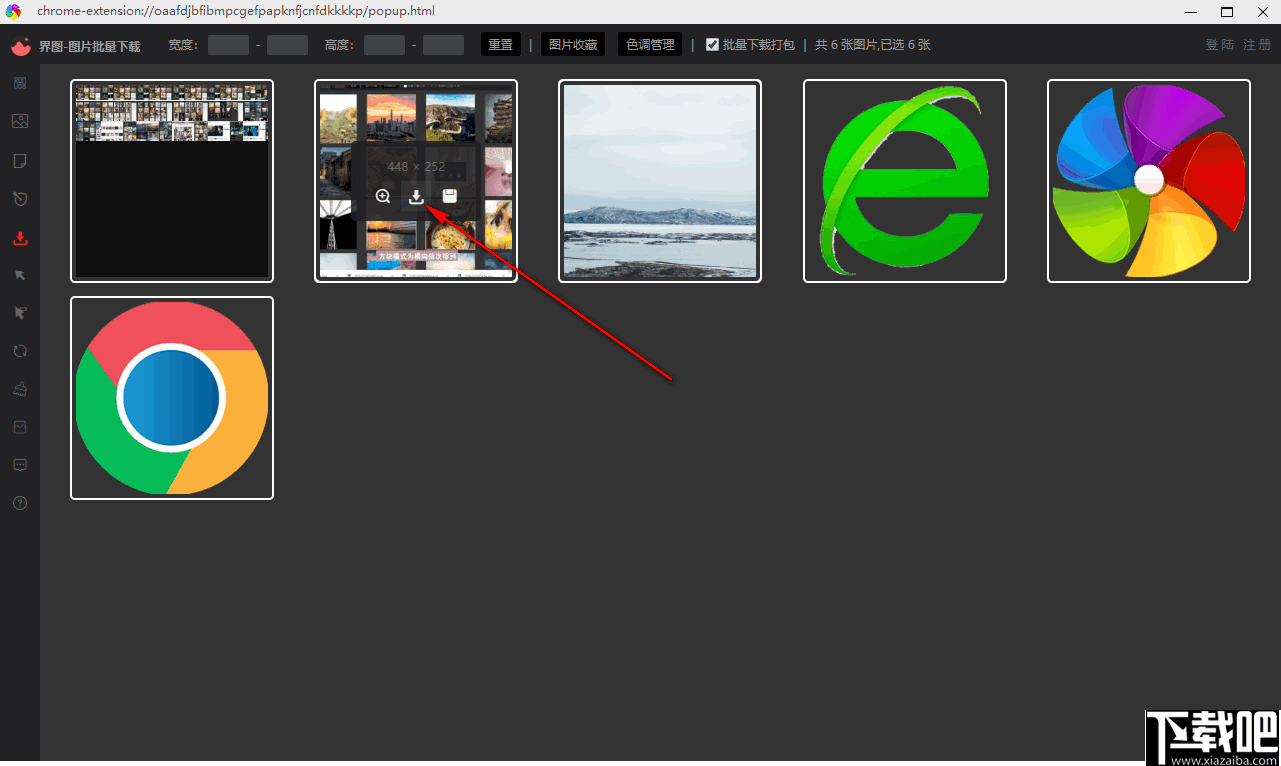The width and height of the screenshot is (1281, 766).
Task: Click the maximum 高度 input field
Action: (x=443, y=45)
